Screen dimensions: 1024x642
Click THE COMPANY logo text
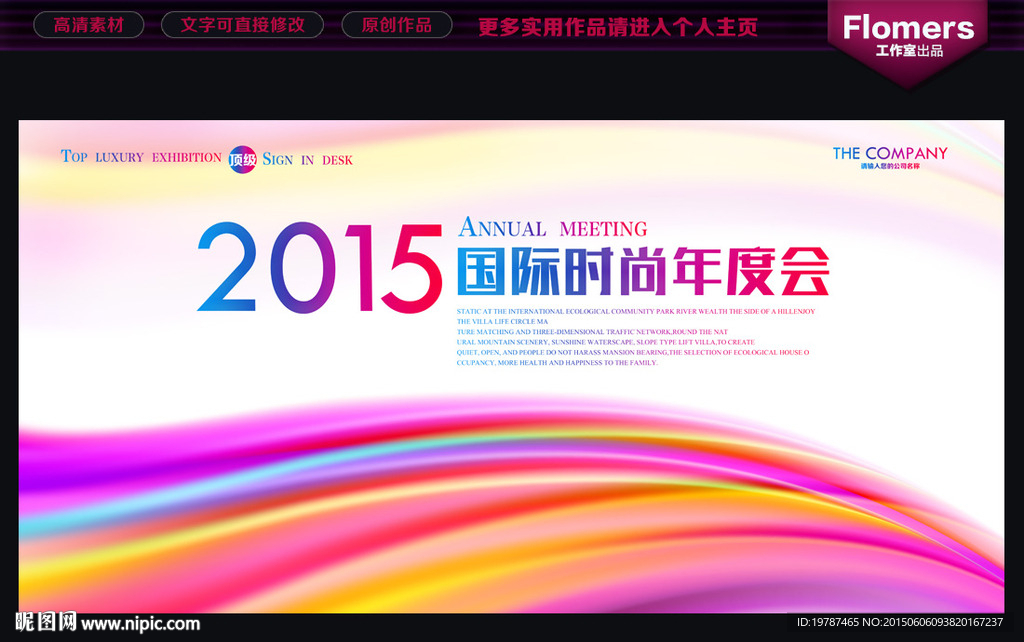[889, 153]
